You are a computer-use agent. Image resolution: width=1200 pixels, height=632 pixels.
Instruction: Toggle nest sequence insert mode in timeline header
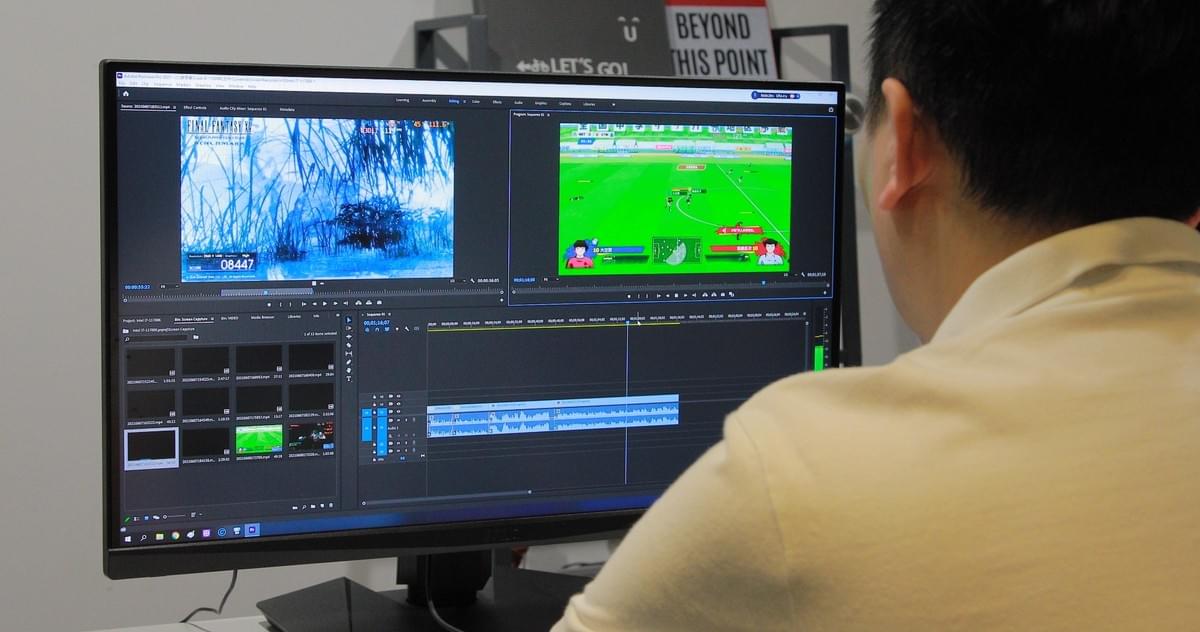pyautogui.click(x=365, y=330)
